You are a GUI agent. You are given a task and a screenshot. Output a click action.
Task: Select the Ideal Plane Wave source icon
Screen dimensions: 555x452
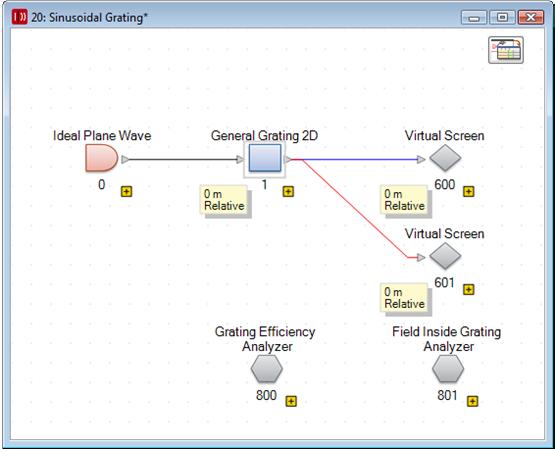click(x=102, y=159)
